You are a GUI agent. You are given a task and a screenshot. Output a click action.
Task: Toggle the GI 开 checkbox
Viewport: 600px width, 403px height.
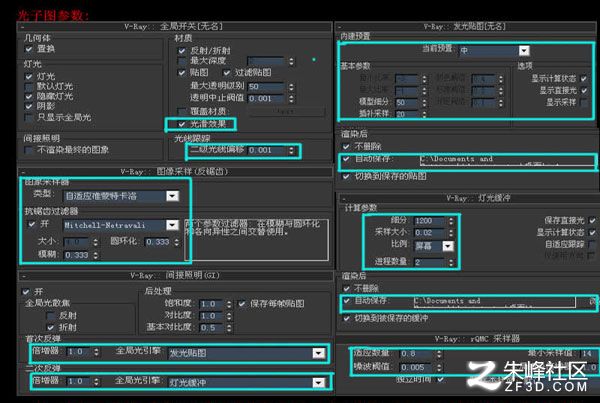[26, 292]
